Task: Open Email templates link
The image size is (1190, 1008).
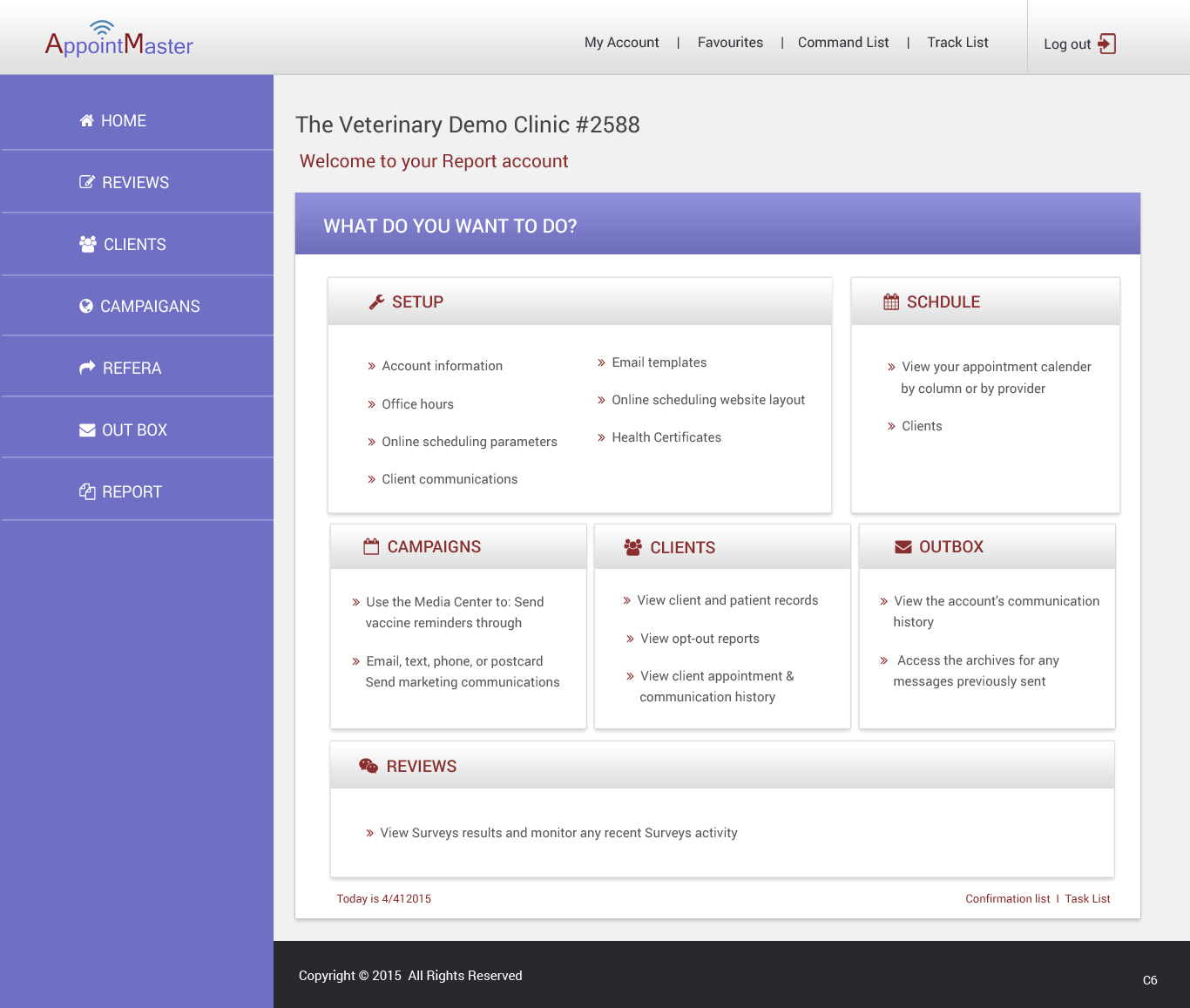Action: 659,362
